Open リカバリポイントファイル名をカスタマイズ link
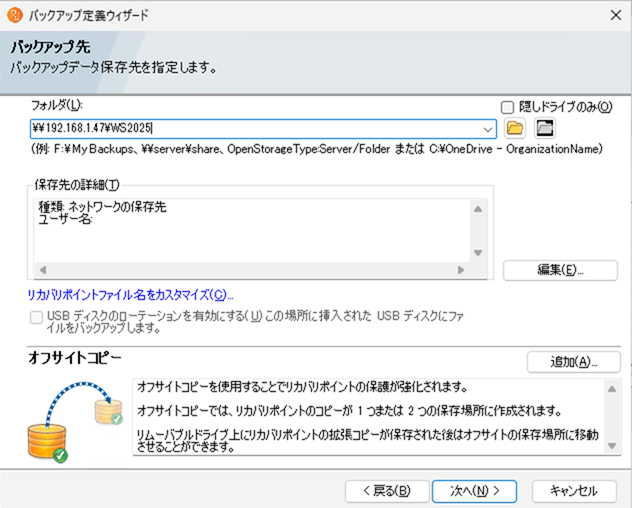 (130, 295)
